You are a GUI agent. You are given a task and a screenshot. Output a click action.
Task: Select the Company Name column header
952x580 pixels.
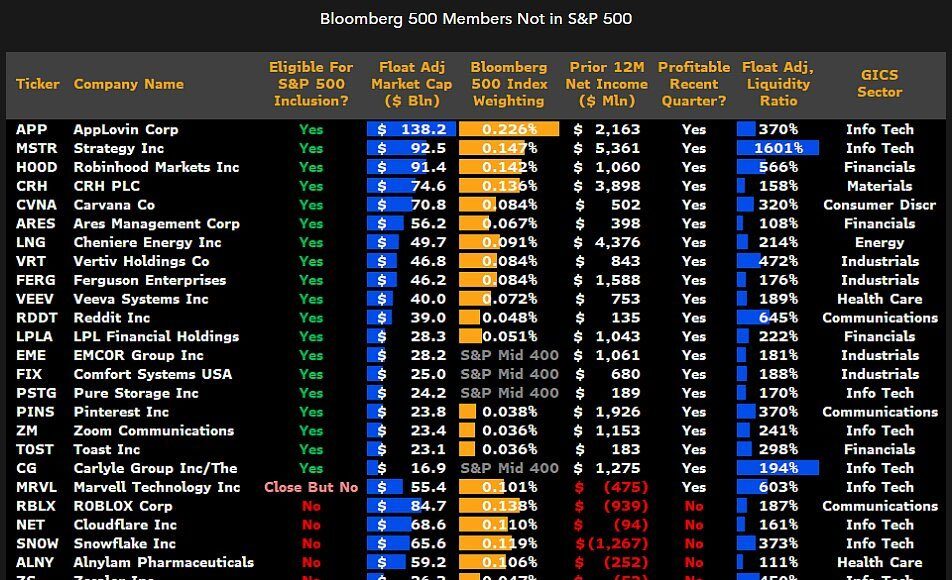pos(129,84)
